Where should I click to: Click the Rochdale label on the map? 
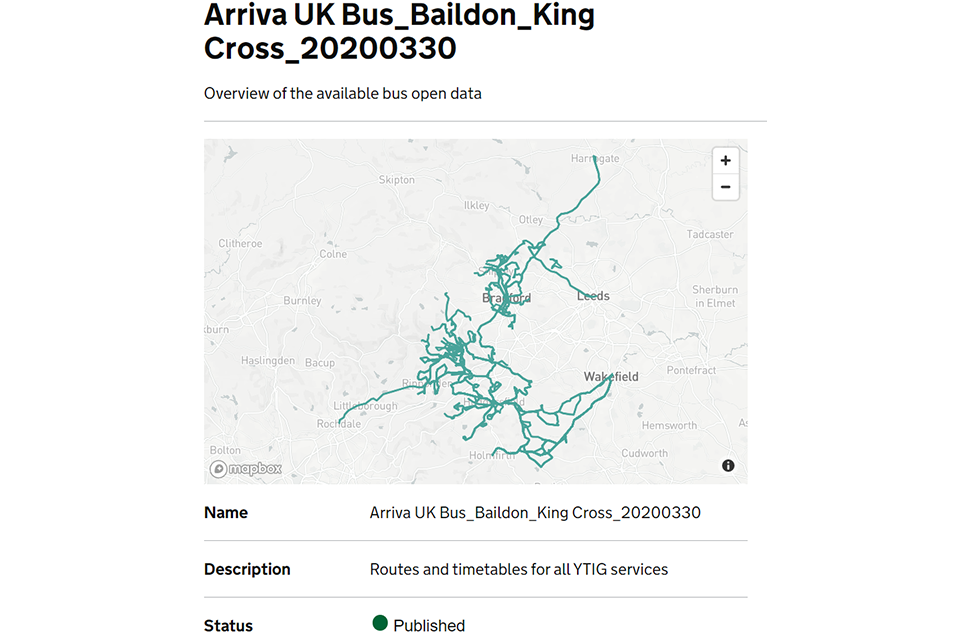338,424
